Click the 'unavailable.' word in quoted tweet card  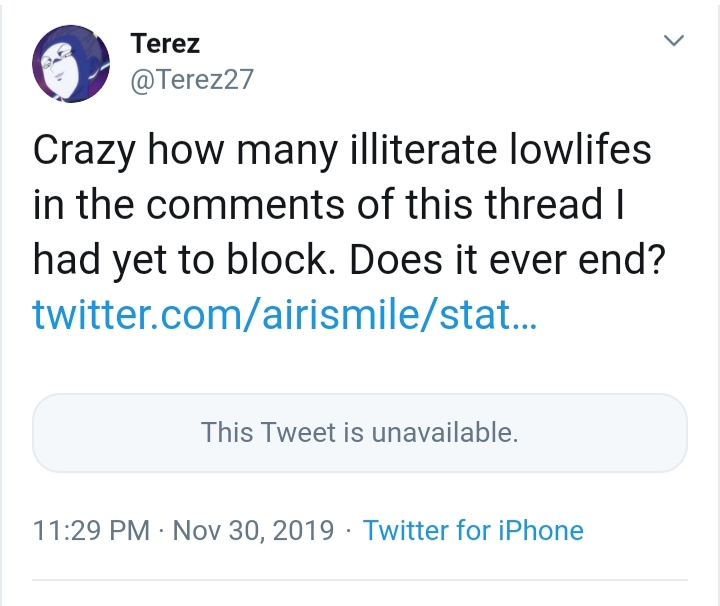[444, 432]
